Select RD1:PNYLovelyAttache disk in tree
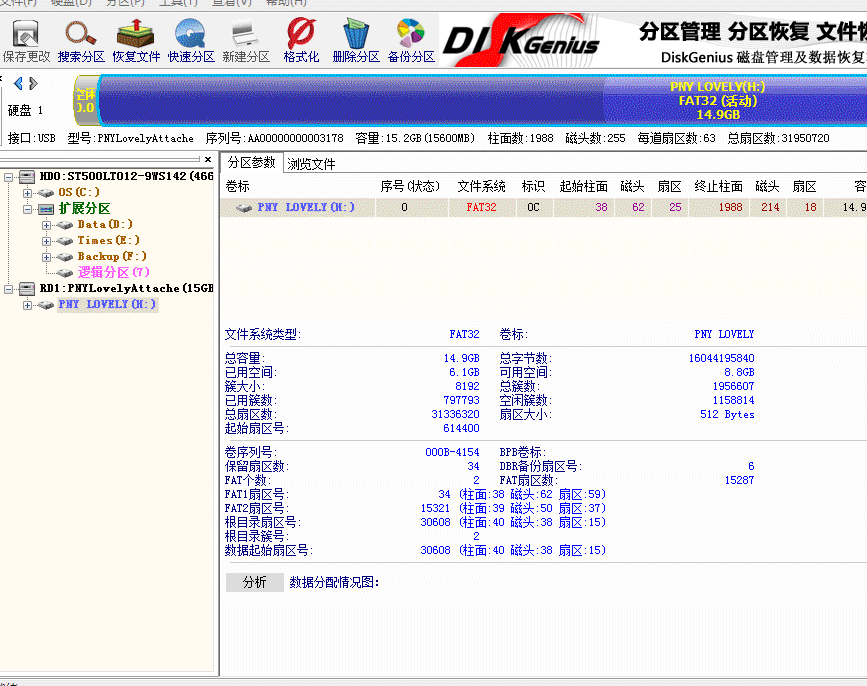Screen dimensions: 867x686 click(x=127, y=289)
